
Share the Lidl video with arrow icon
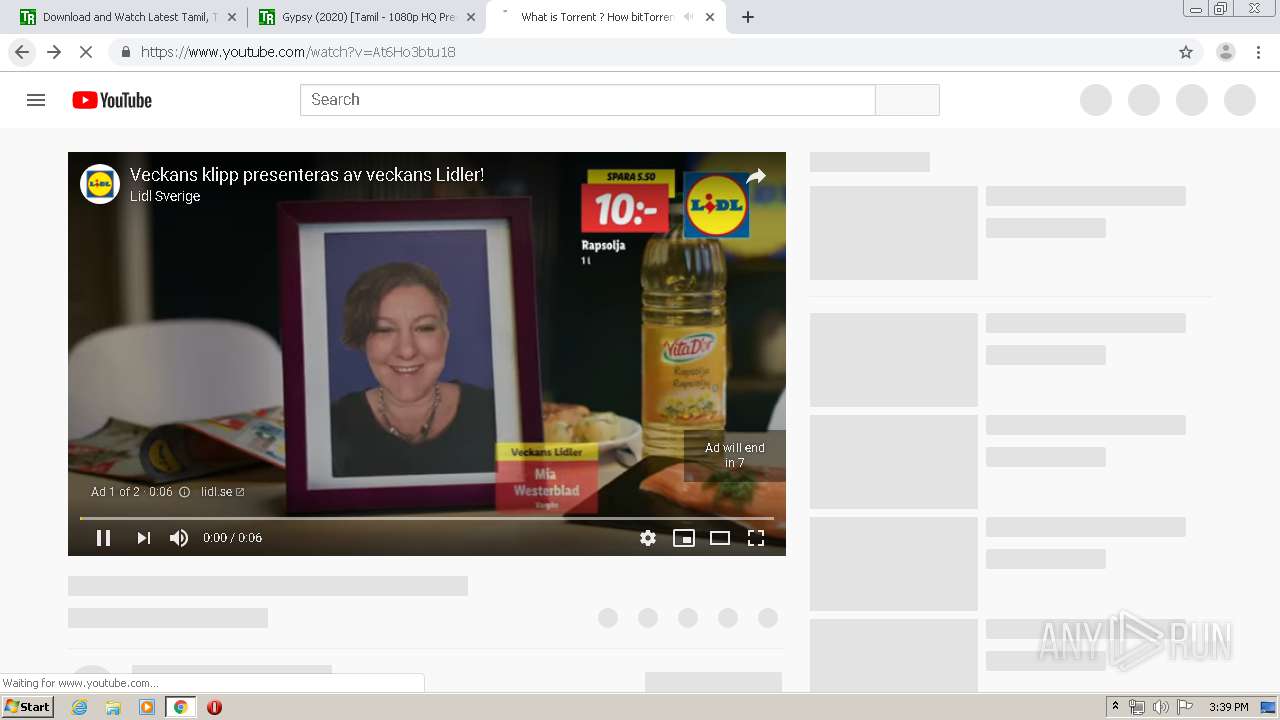(756, 177)
